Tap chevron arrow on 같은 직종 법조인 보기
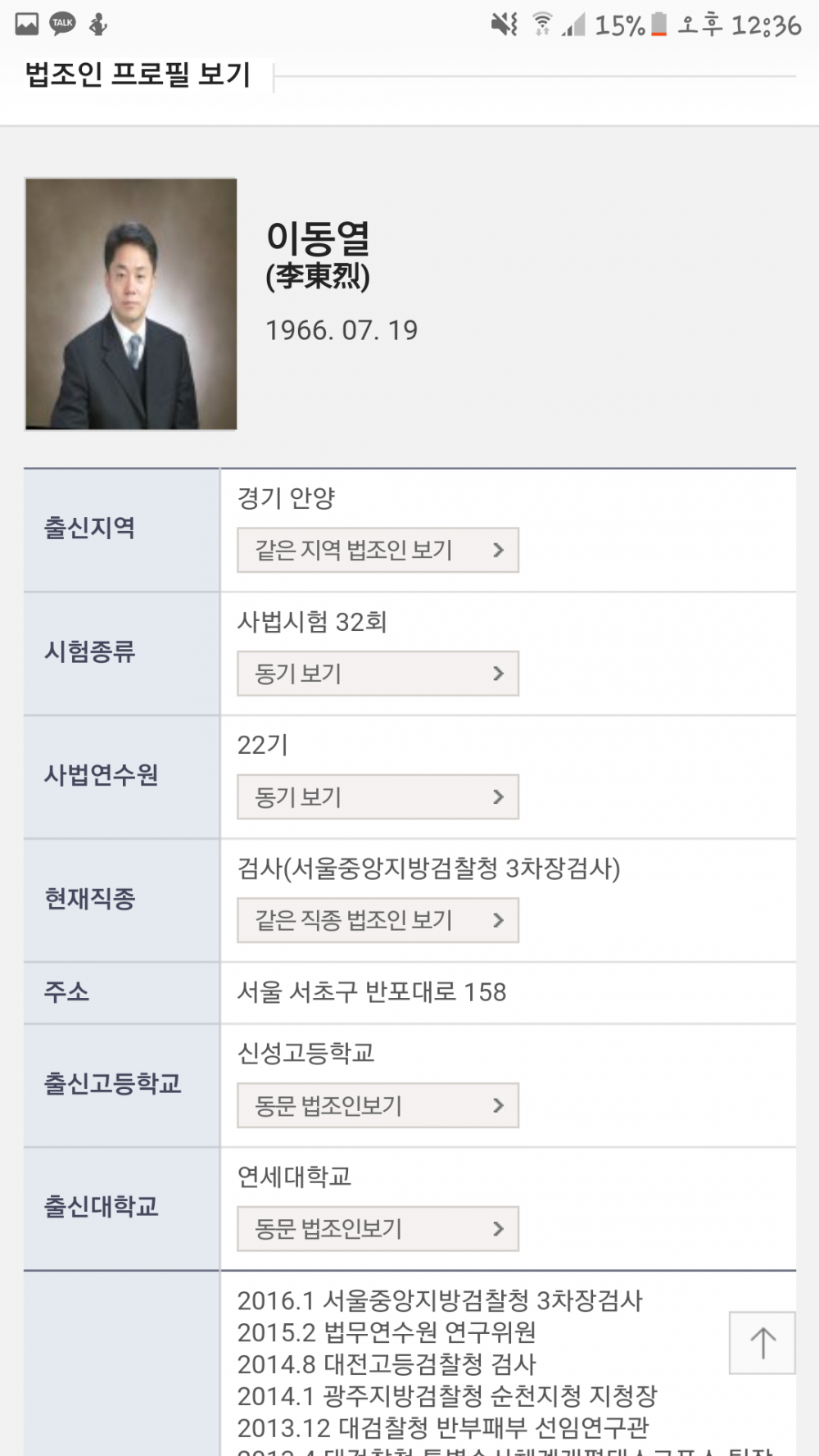This screenshot has width=819, height=1456. pos(498,920)
